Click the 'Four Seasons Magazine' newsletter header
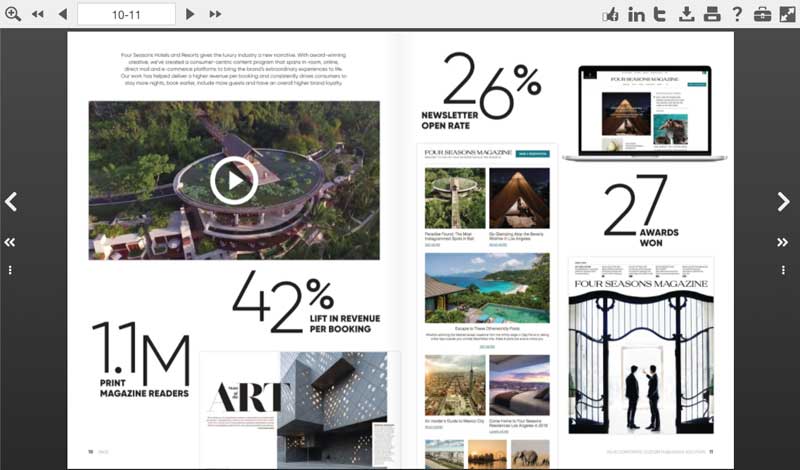The height and width of the screenshot is (470, 800). coord(468,153)
